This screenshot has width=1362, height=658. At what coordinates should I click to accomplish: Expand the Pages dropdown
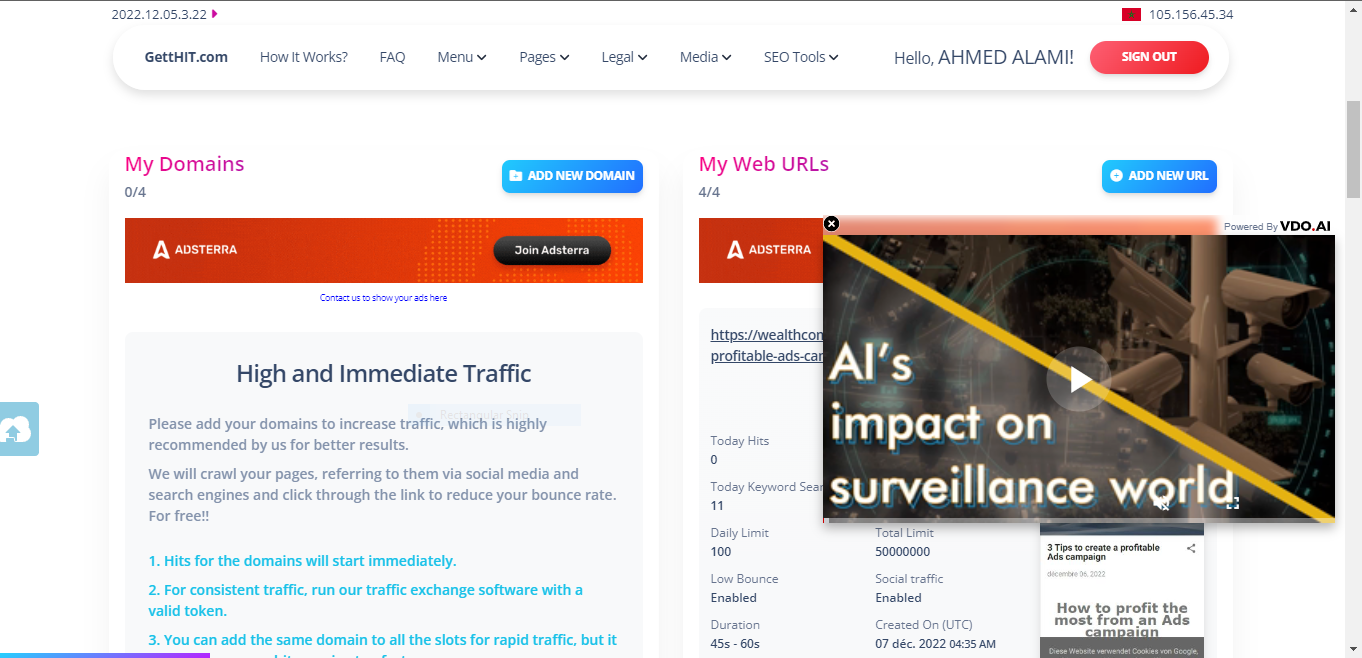544,57
